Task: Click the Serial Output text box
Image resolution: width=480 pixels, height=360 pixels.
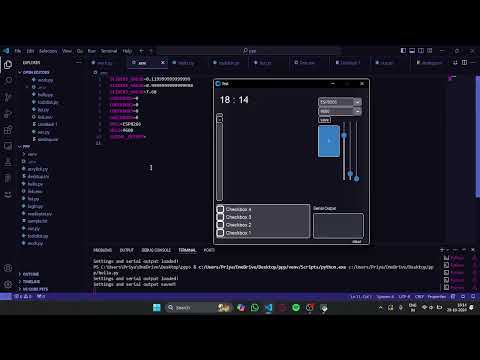Action: [x=338, y=226]
